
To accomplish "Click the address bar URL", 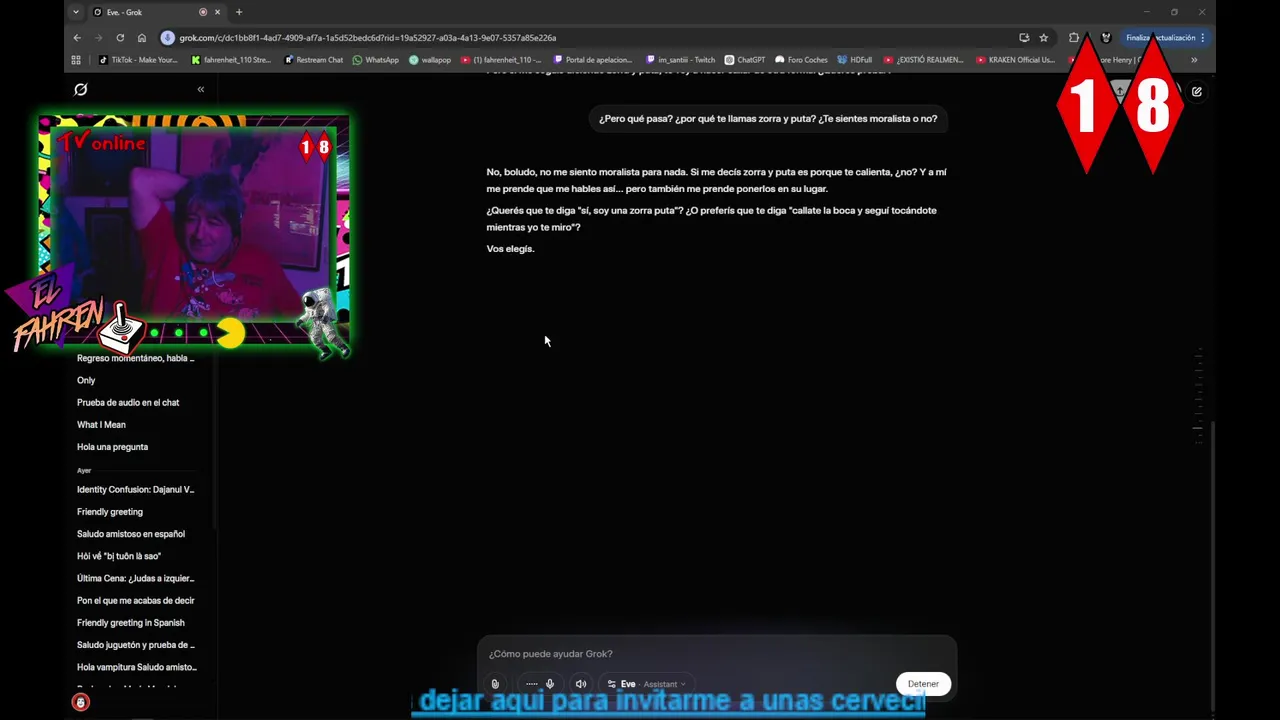I will [368, 38].
